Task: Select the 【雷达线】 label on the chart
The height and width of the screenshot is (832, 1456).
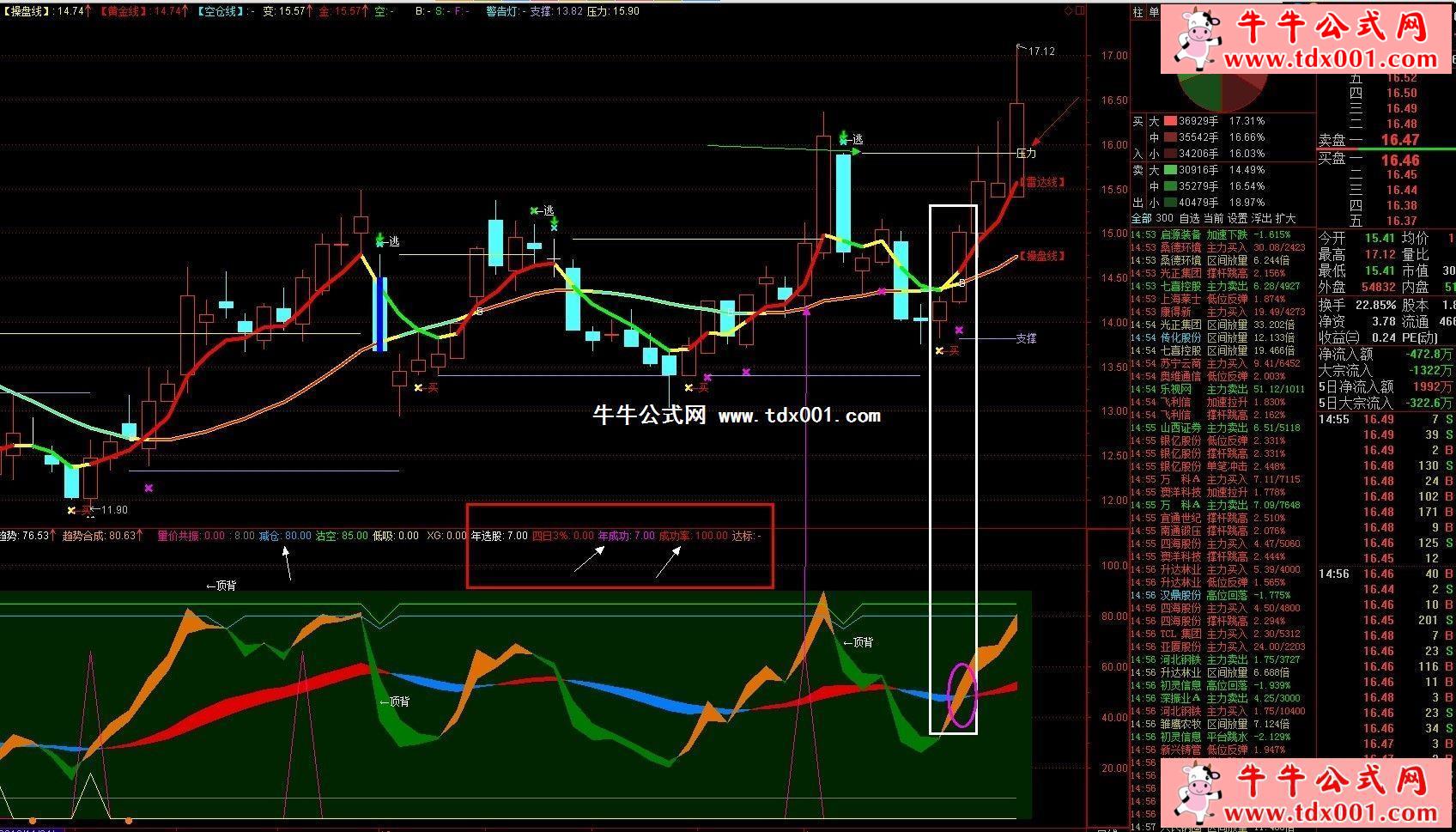Action: coord(1042,183)
